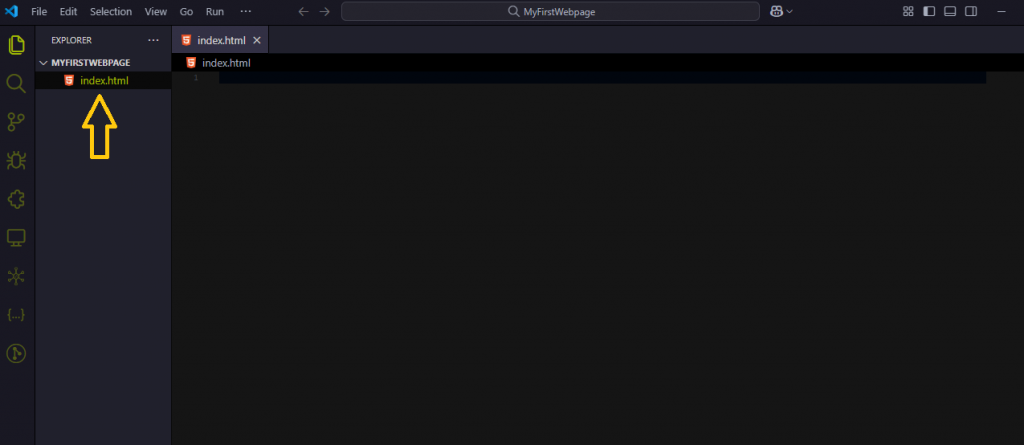Click the MyFirstWebpage command center search box
This screenshot has width=1024, height=445.
click(550, 11)
